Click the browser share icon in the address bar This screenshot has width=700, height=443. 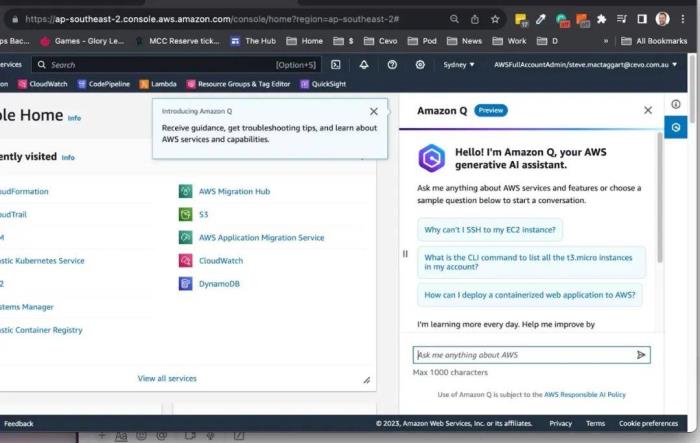click(x=475, y=19)
